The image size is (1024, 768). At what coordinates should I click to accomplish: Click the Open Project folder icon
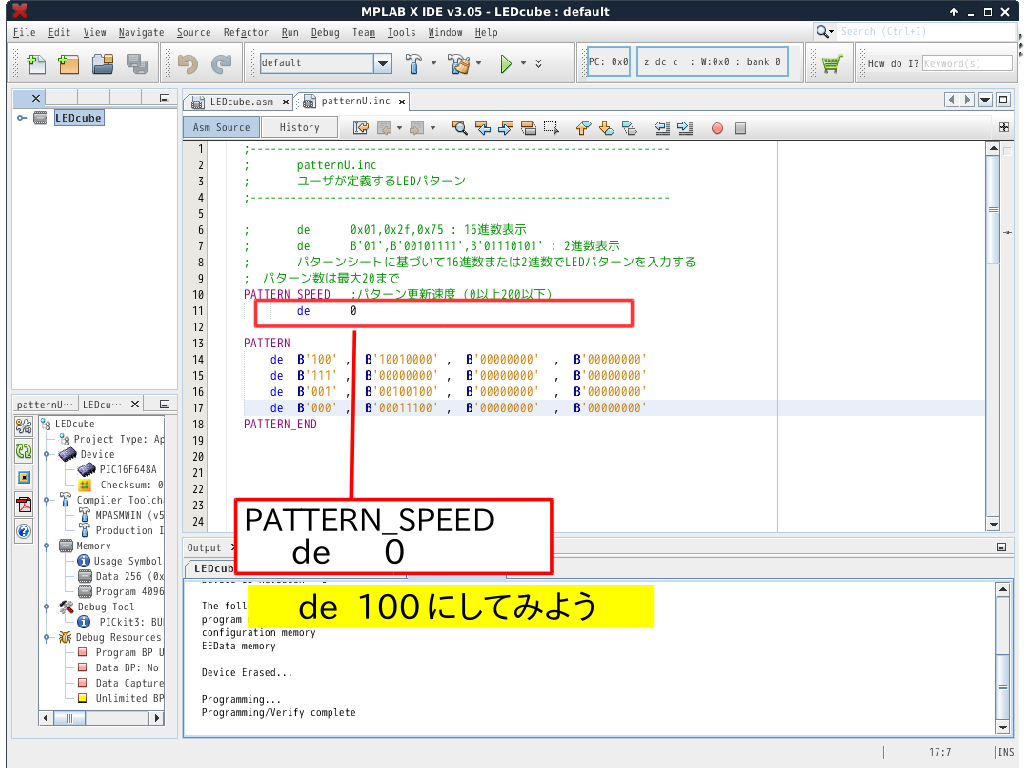tap(103, 63)
